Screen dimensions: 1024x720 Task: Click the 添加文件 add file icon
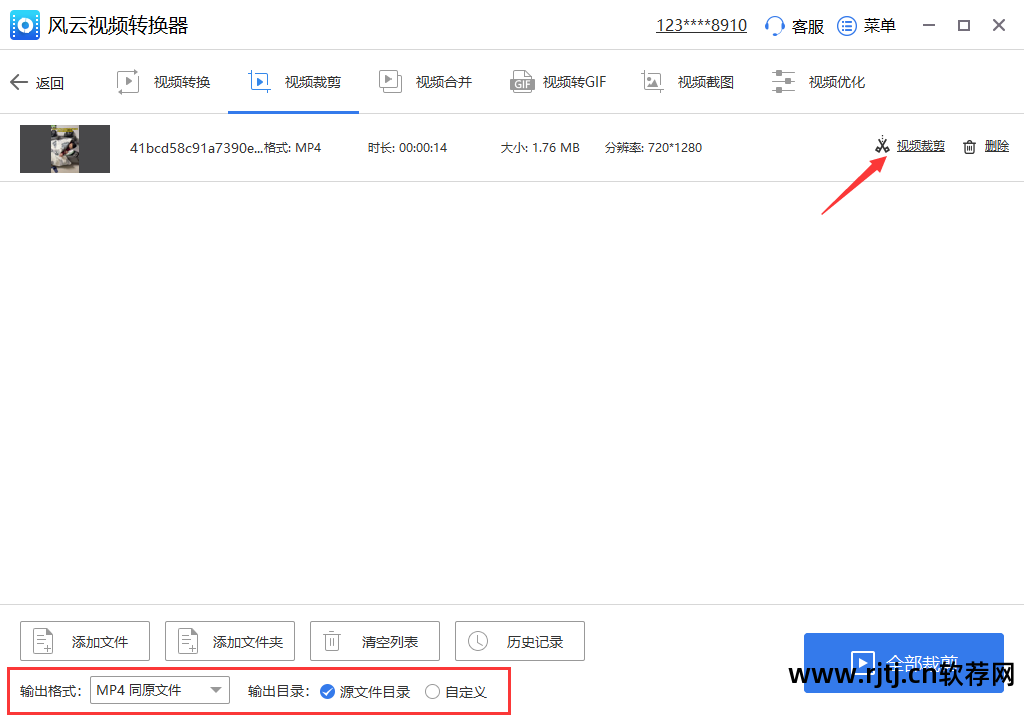pyautogui.click(x=42, y=640)
